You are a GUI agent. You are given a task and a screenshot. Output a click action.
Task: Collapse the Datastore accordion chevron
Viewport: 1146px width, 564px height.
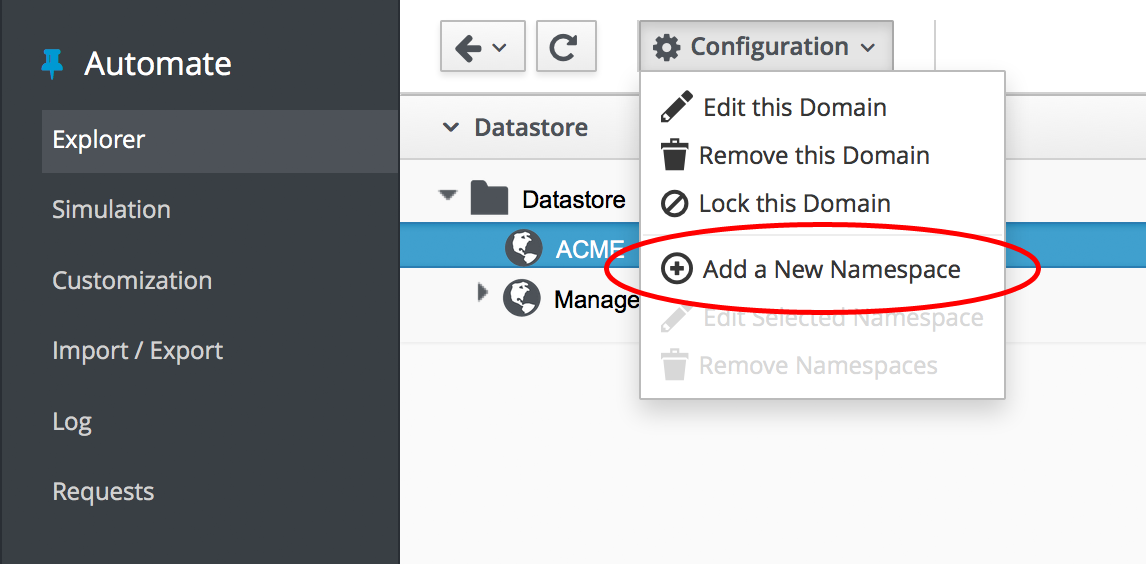[451, 128]
